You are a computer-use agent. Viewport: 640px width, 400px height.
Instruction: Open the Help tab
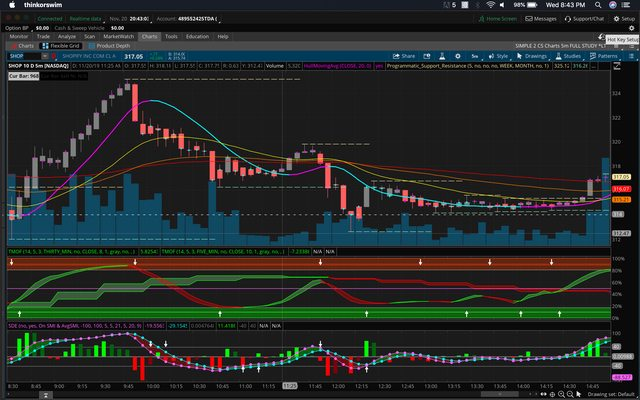coord(222,36)
